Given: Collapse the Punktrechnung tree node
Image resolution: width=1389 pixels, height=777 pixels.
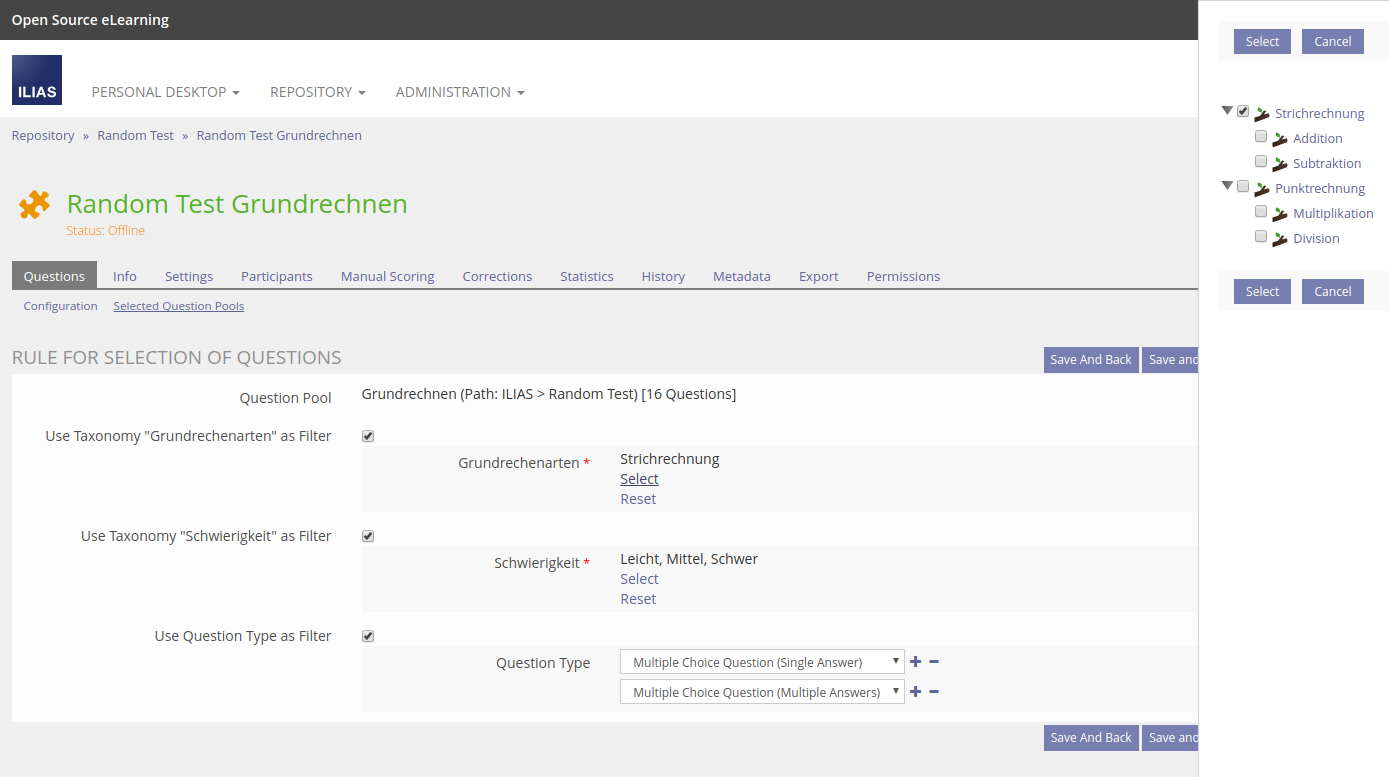Looking at the screenshot, I should (1227, 186).
